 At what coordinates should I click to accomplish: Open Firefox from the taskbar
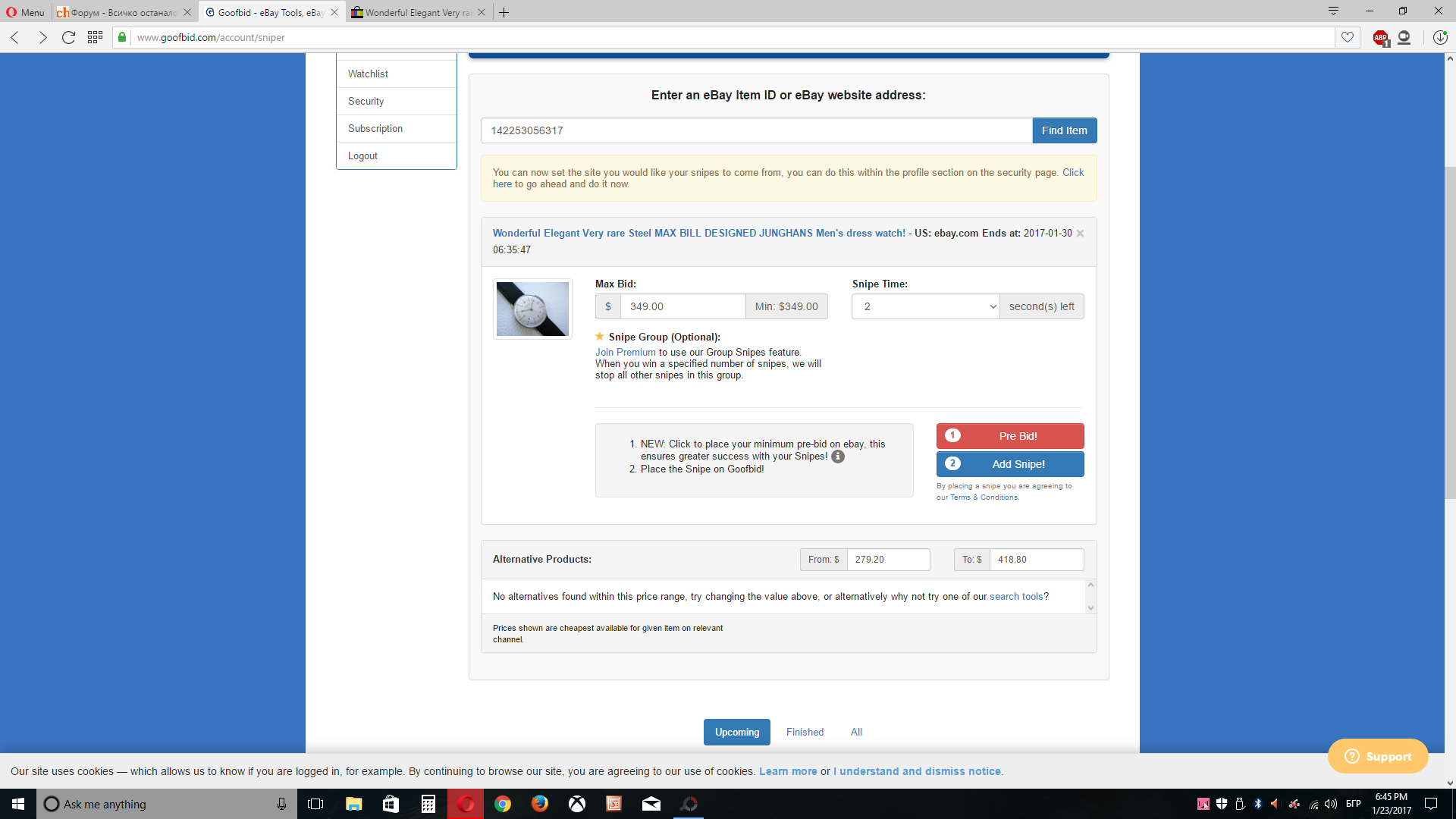click(x=540, y=804)
